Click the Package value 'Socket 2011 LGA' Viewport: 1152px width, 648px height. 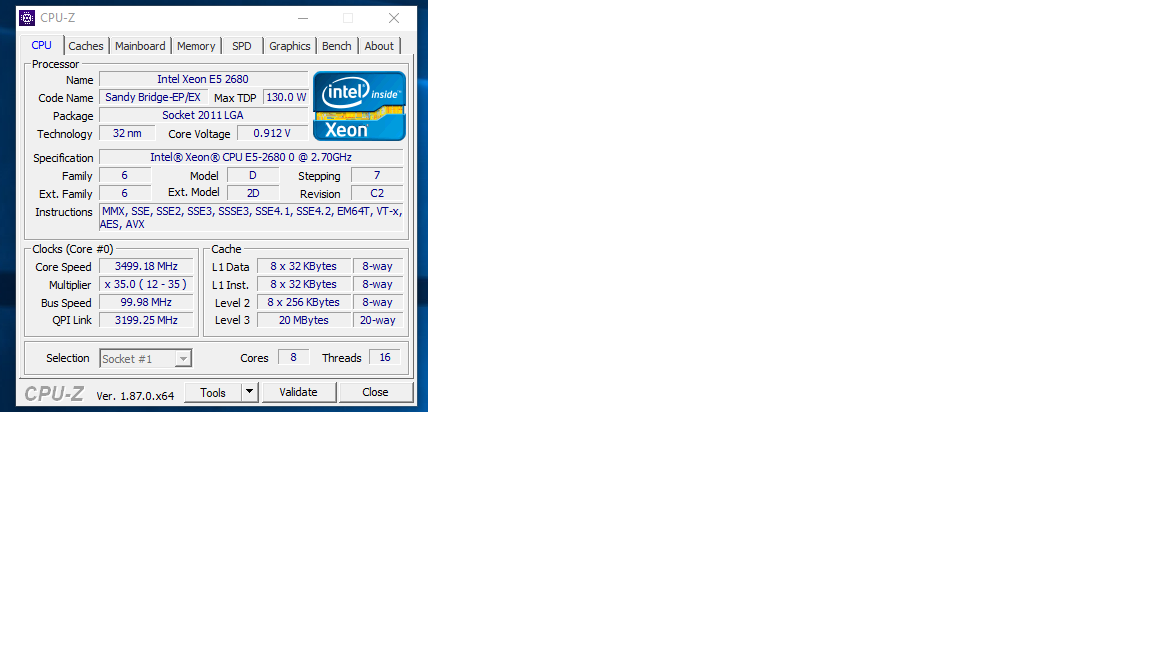pyautogui.click(x=204, y=115)
